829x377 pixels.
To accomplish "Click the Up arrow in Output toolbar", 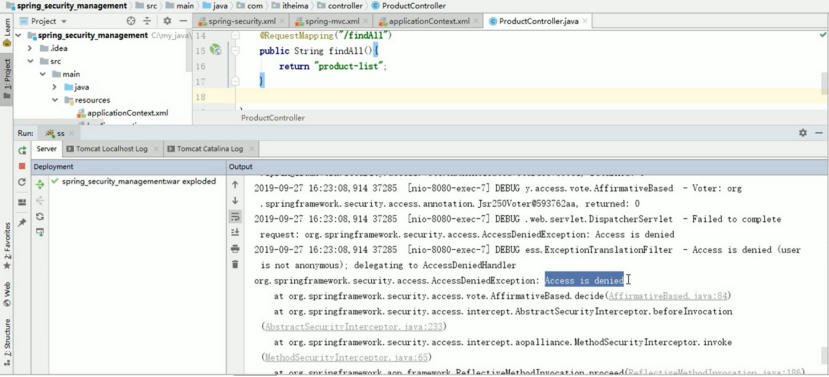I will [235, 185].
